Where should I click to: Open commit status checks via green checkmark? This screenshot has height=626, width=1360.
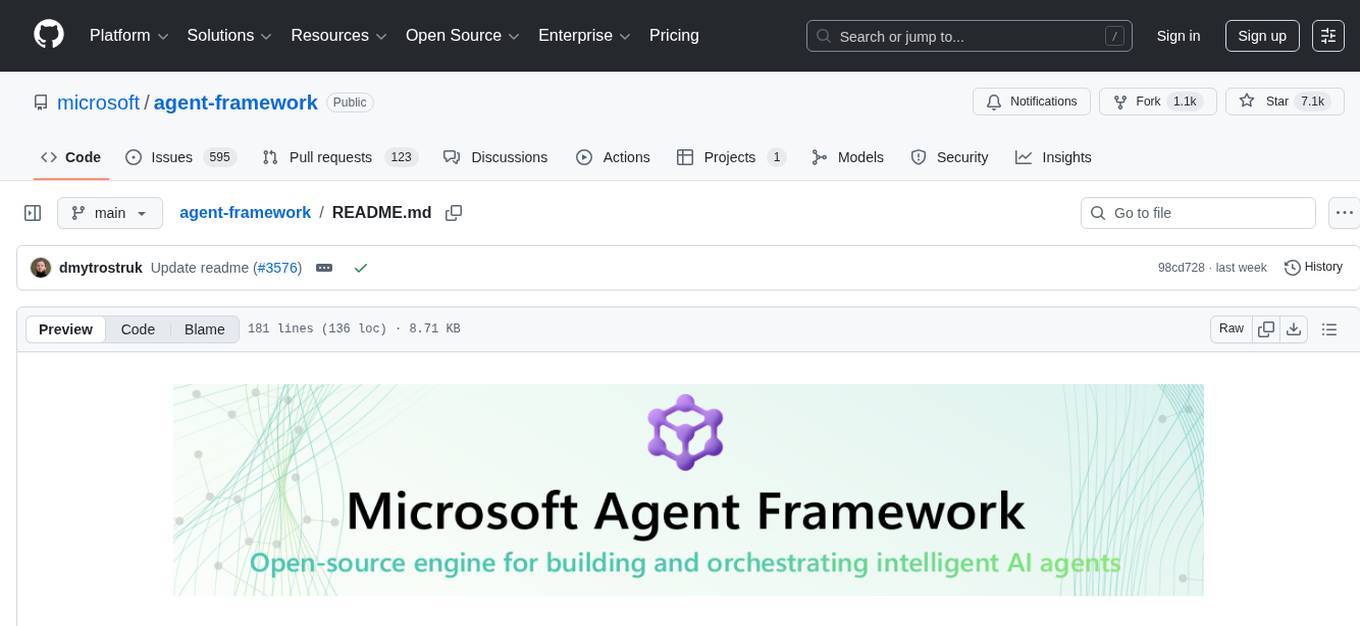click(x=361, y=268)
